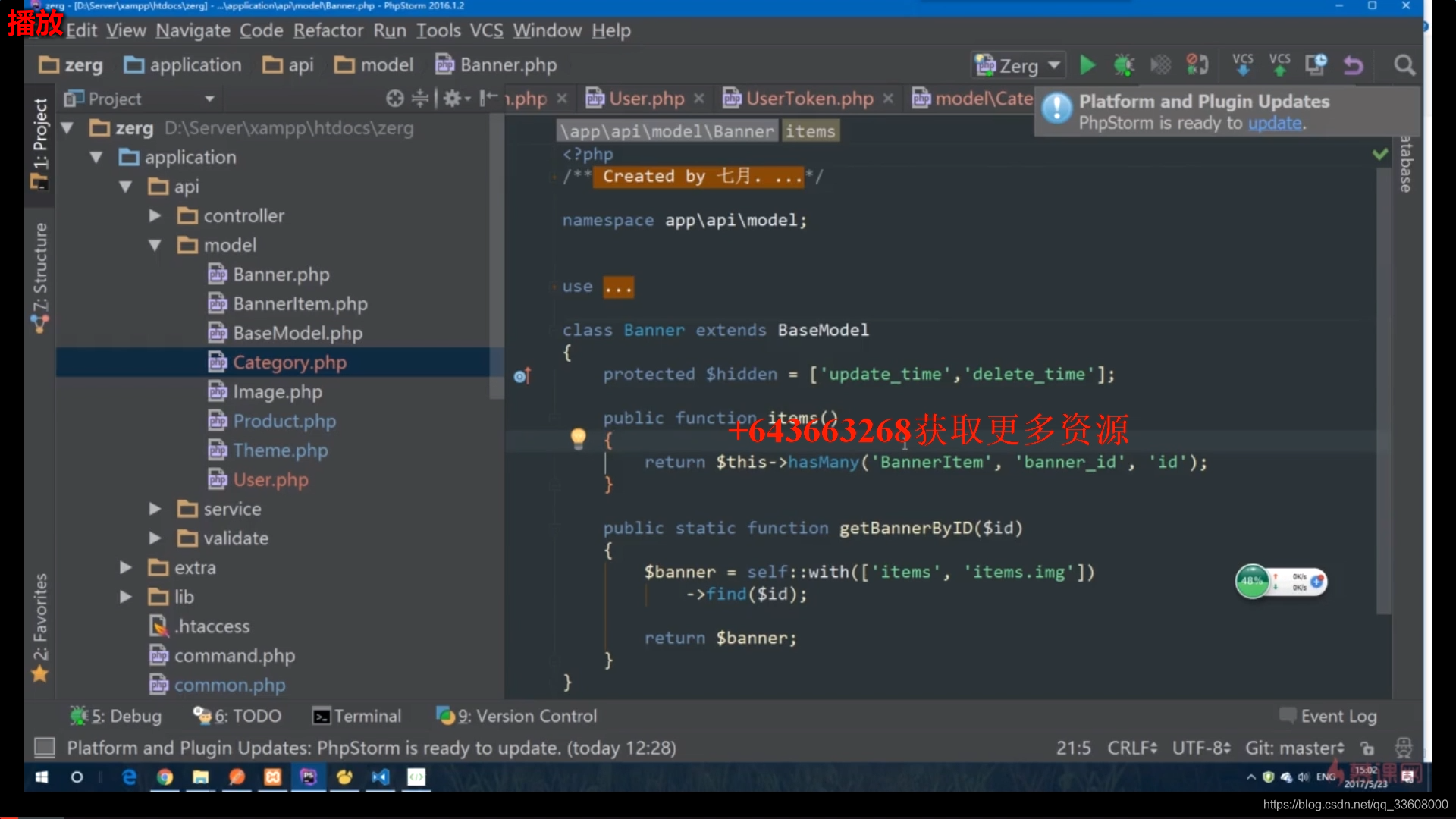Update project using the VCS down-arrow icon
Image resolution: width=1456 pixels, height=819 pixels.
1242,65
